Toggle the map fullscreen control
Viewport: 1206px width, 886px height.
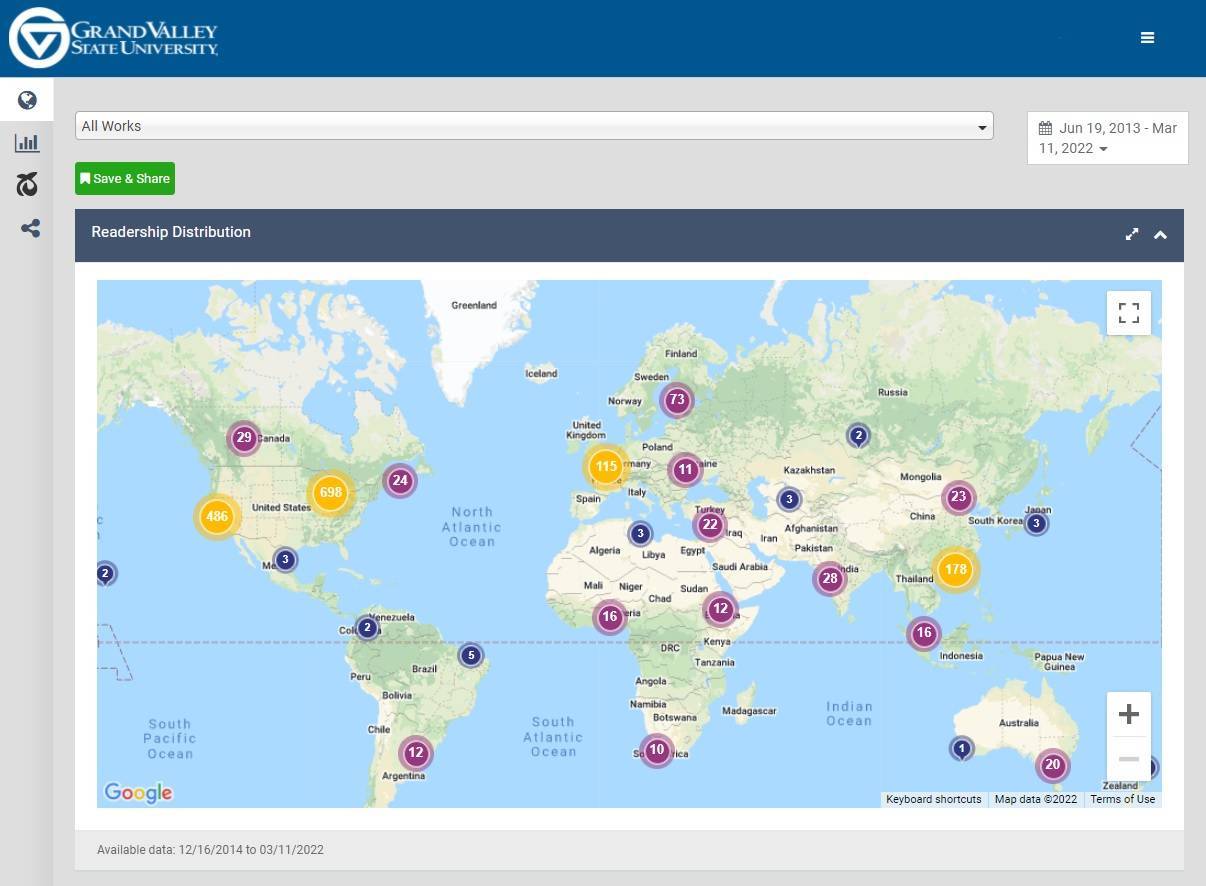tap(1128, 312)
